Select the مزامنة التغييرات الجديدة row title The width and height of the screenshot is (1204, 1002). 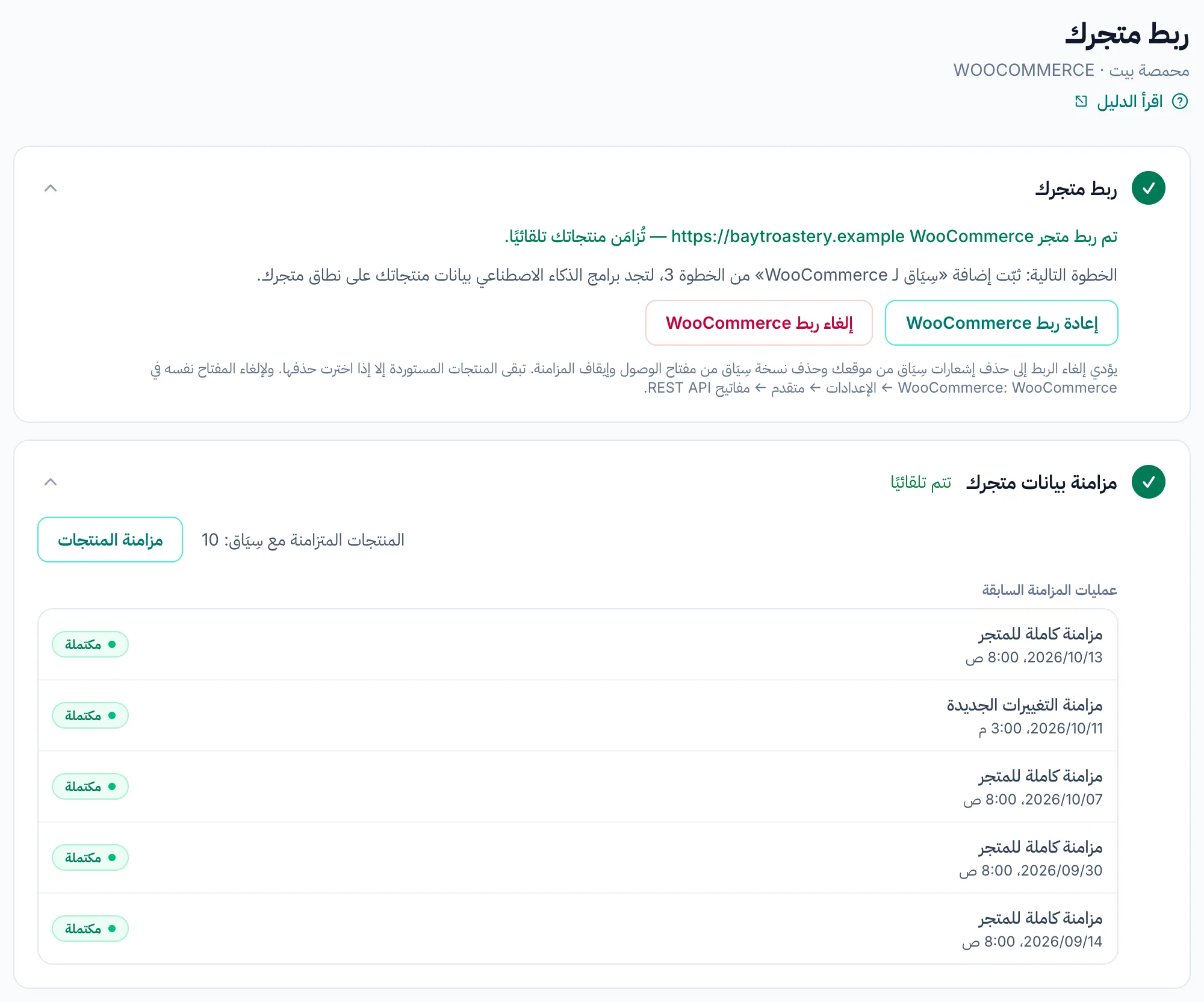(x=1025, y=705)
